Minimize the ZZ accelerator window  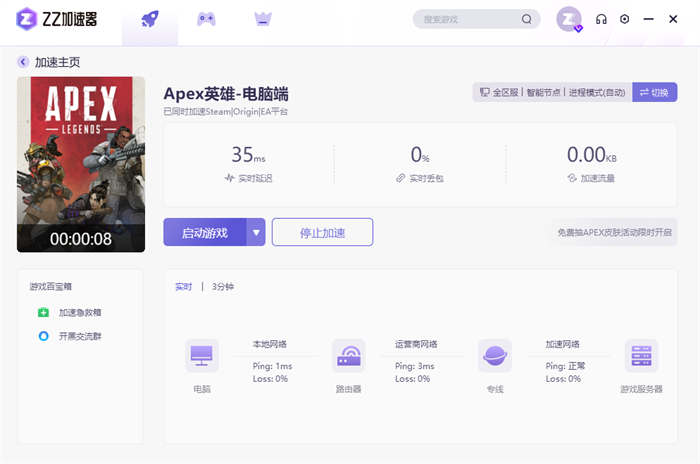649,19
